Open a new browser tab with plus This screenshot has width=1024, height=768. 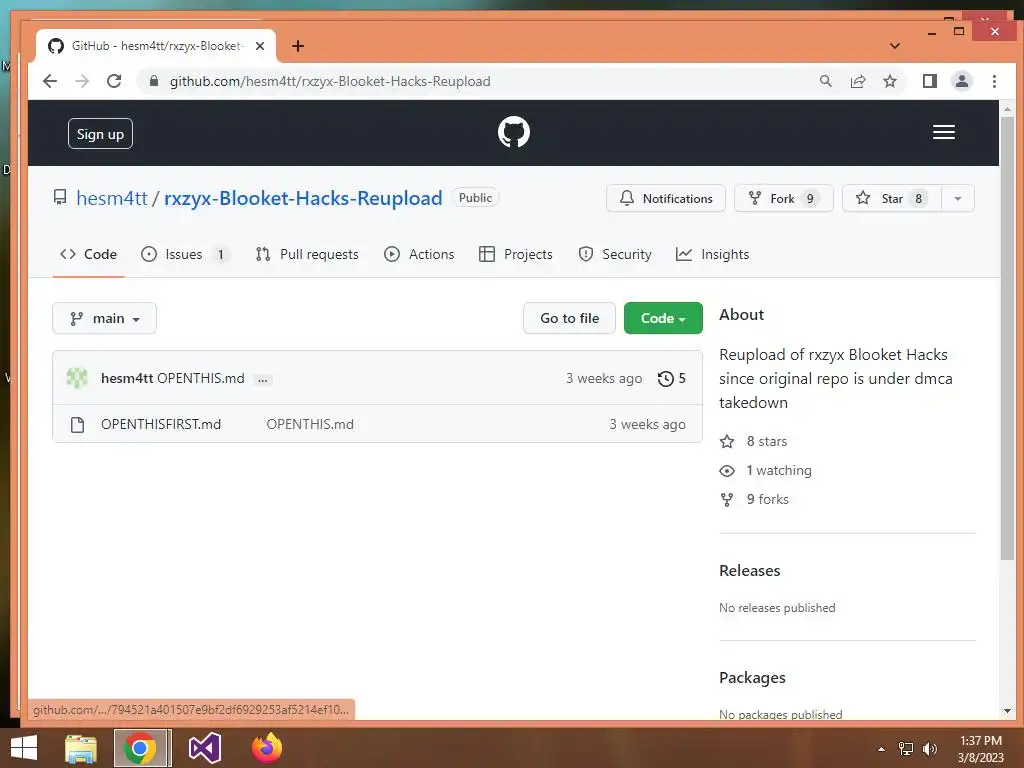[x=298, y=46]
